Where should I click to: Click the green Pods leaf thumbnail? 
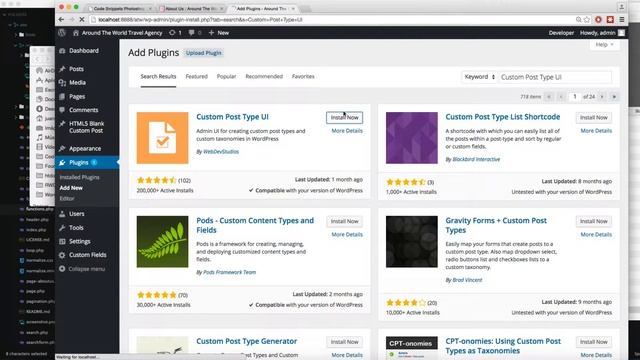[x=162, y=242]
